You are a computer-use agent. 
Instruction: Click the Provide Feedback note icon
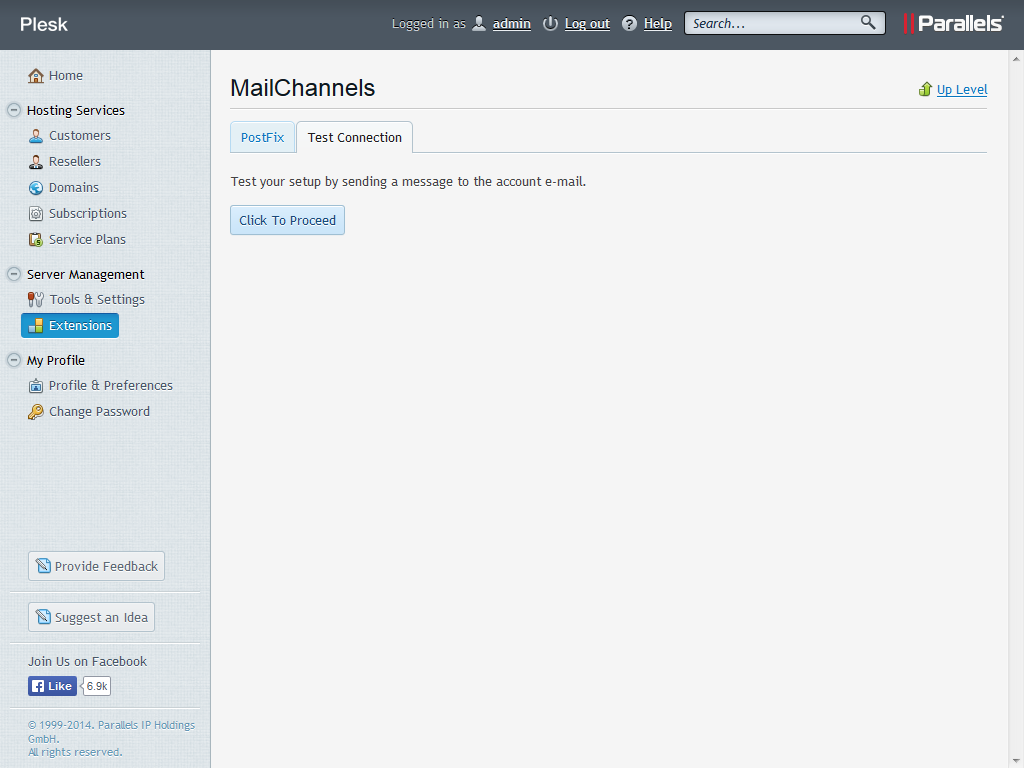point(43,566)
